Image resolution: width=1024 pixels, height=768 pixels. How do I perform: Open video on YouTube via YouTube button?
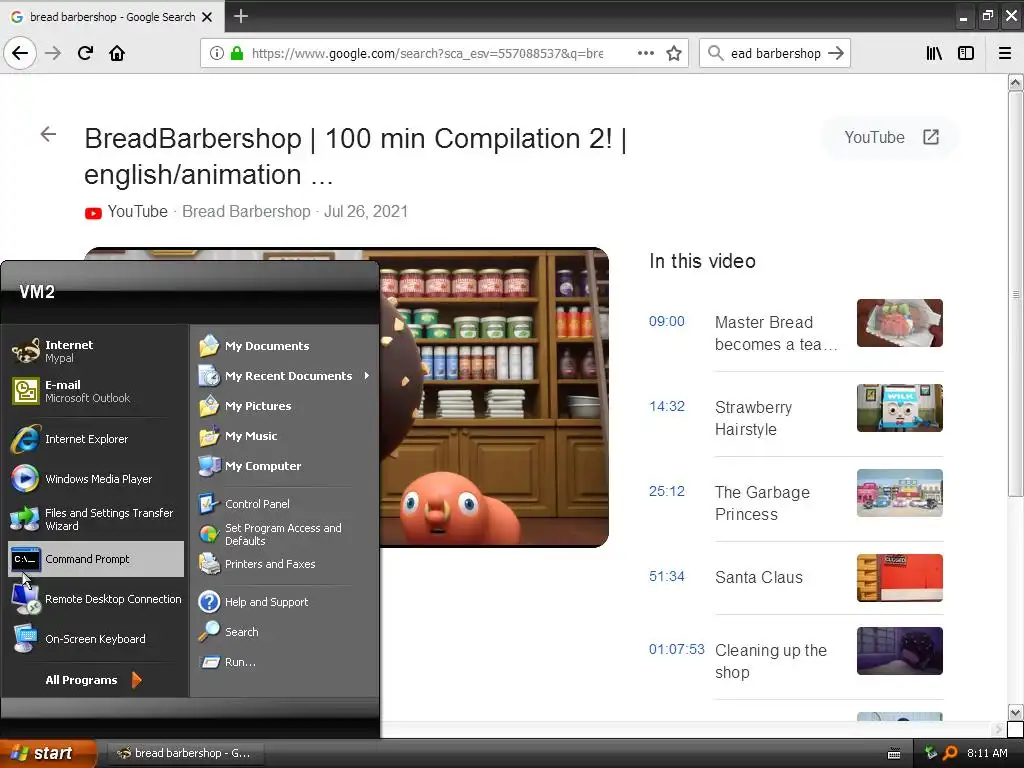tap(891, 137)
